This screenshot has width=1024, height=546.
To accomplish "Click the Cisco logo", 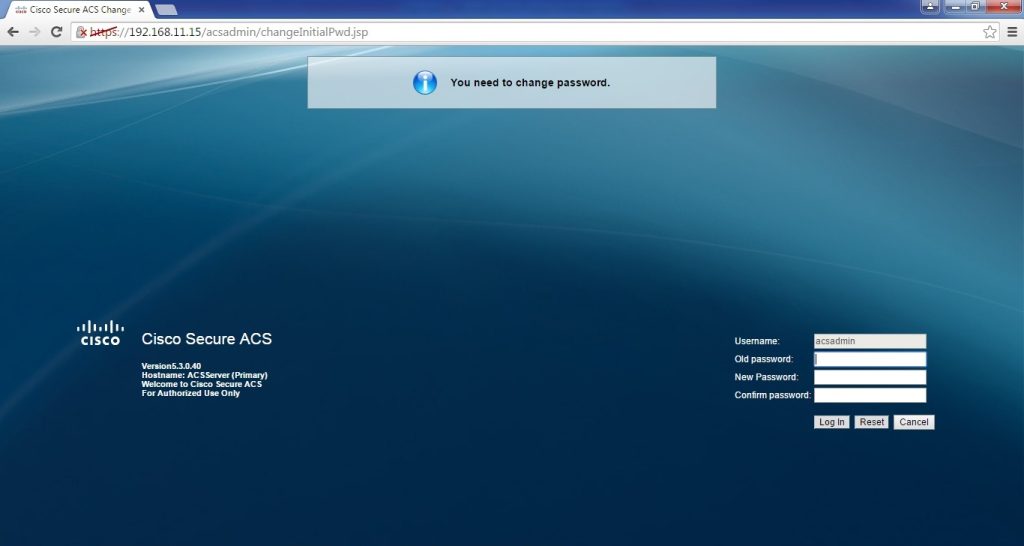I will (100, 333).
